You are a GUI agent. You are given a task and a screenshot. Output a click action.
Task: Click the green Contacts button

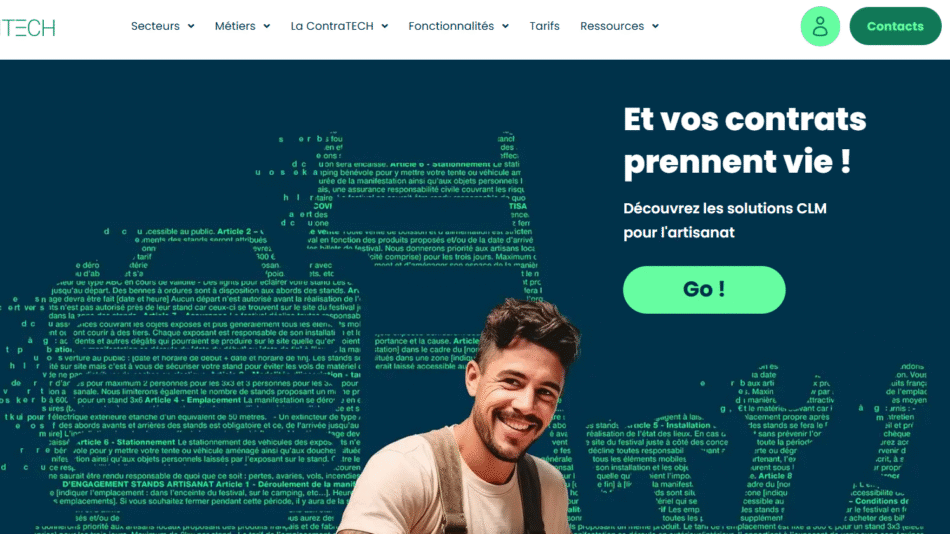point(895,26)
